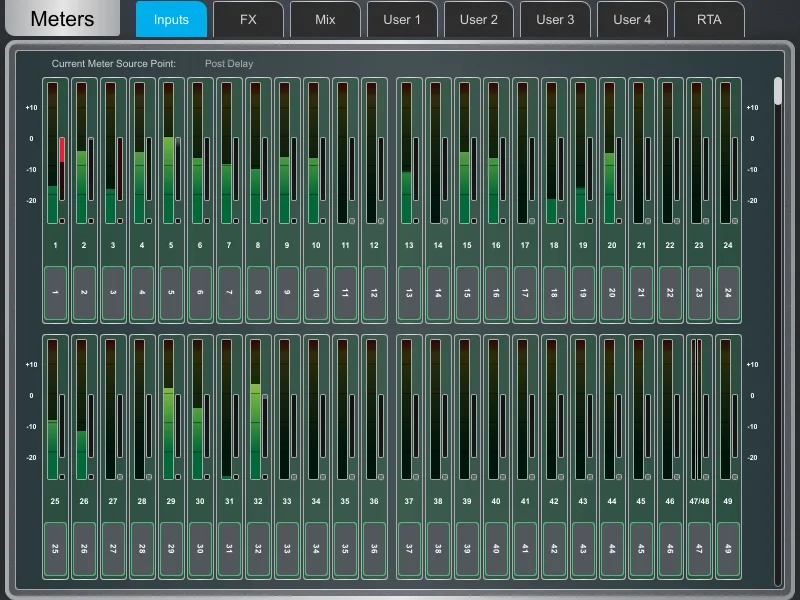
Task: Click the channel 12 gate indicator
Action: [381, 221]
